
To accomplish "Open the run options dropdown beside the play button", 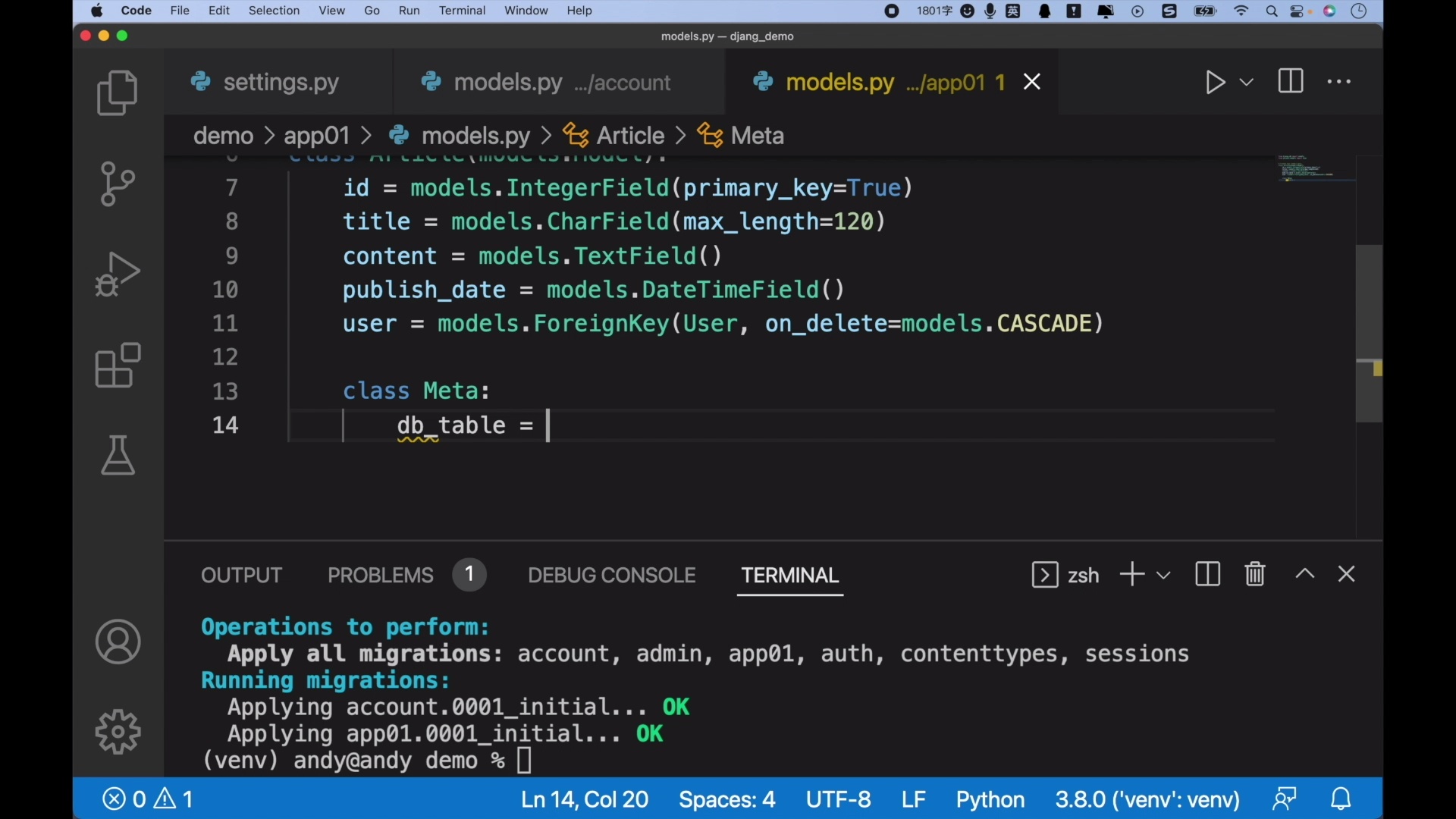I will tap(1246, 82).
